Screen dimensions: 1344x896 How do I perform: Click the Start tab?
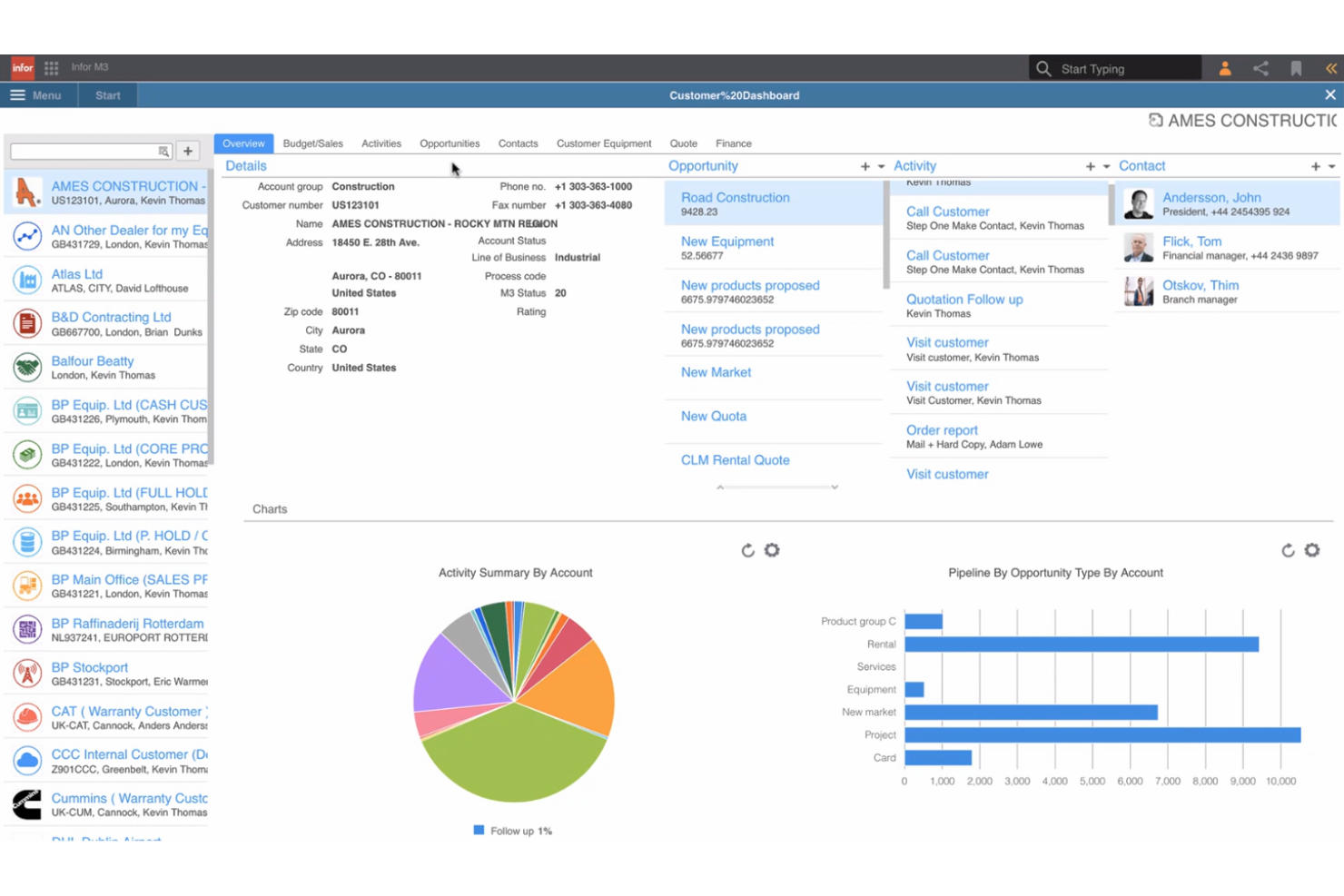pyautogui.click(x=107, y=95)
